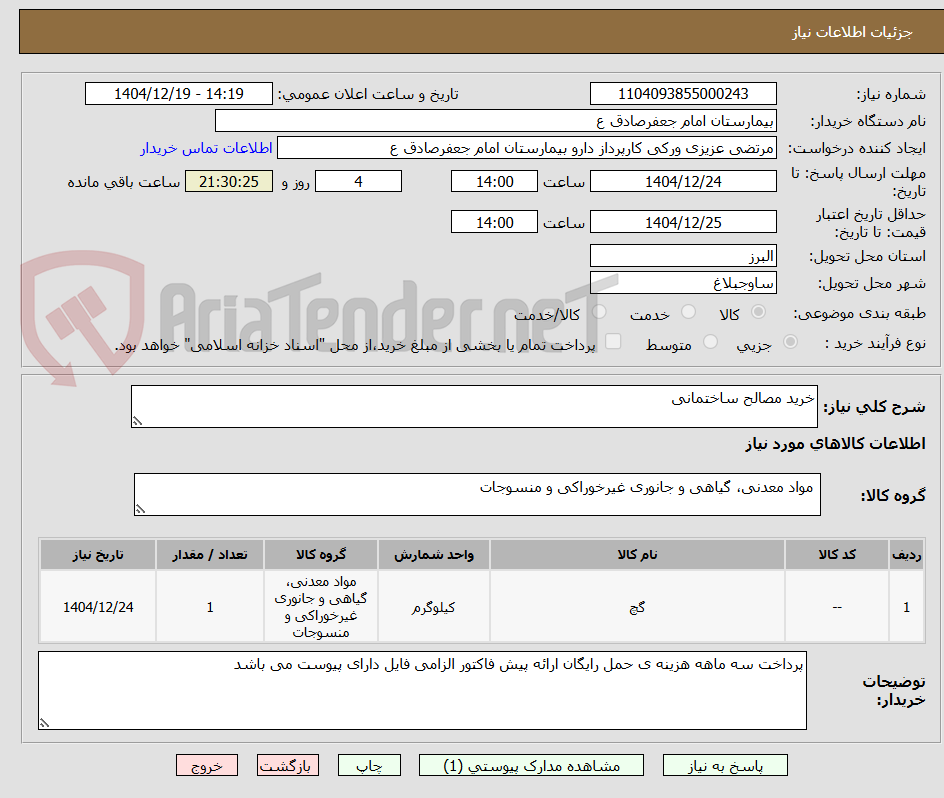Click the ردیف column header

(907, 555)
